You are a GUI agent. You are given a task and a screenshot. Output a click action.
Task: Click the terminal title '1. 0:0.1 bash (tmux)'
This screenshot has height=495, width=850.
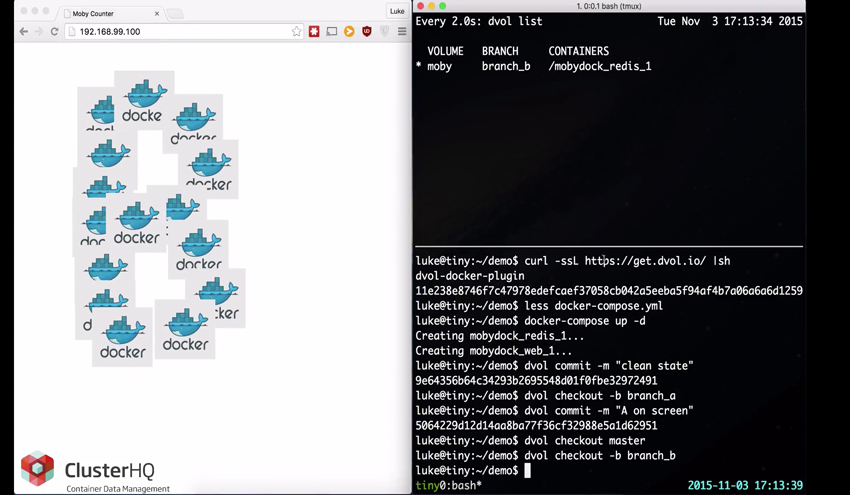coord(609,6)
